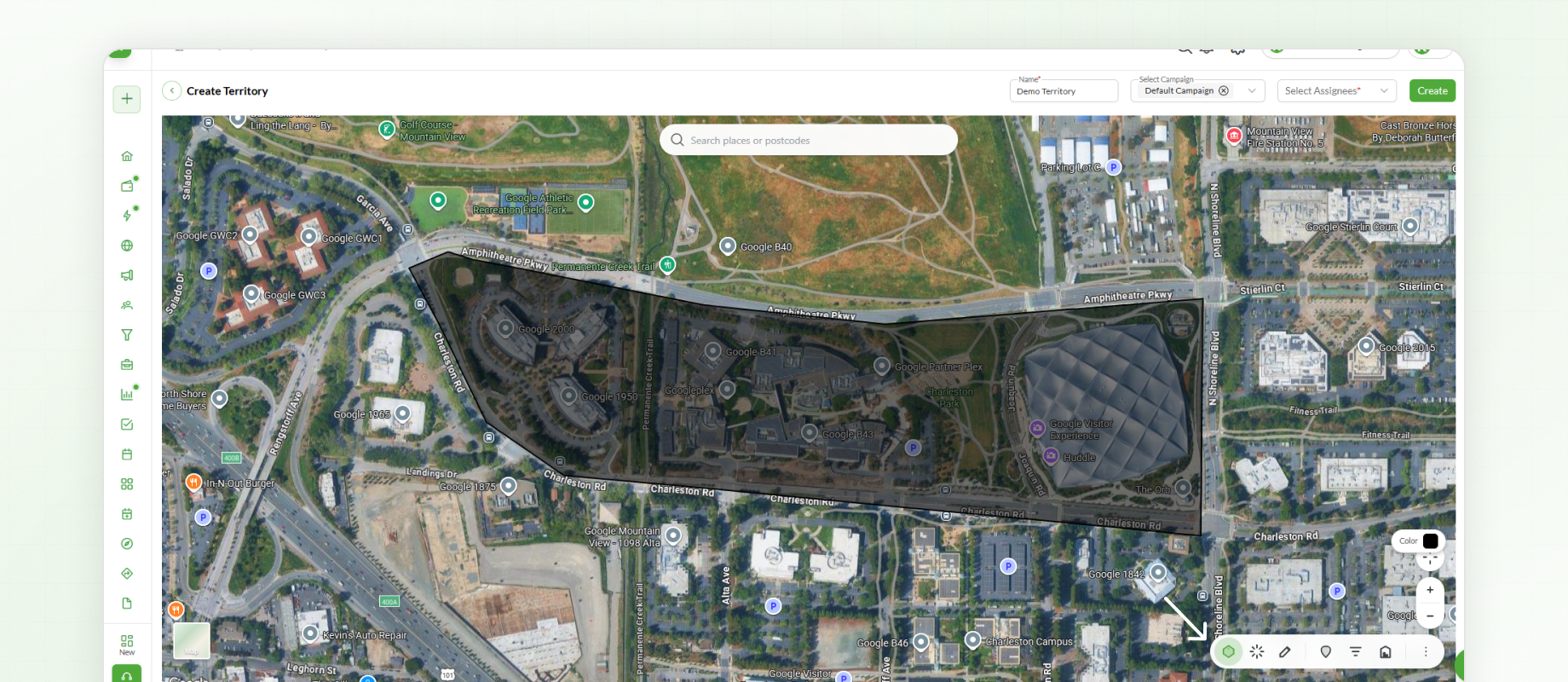Click the In-N-Out Burger map marker
This screenshot has width=1568, height=682.
(x=193, y=482)
